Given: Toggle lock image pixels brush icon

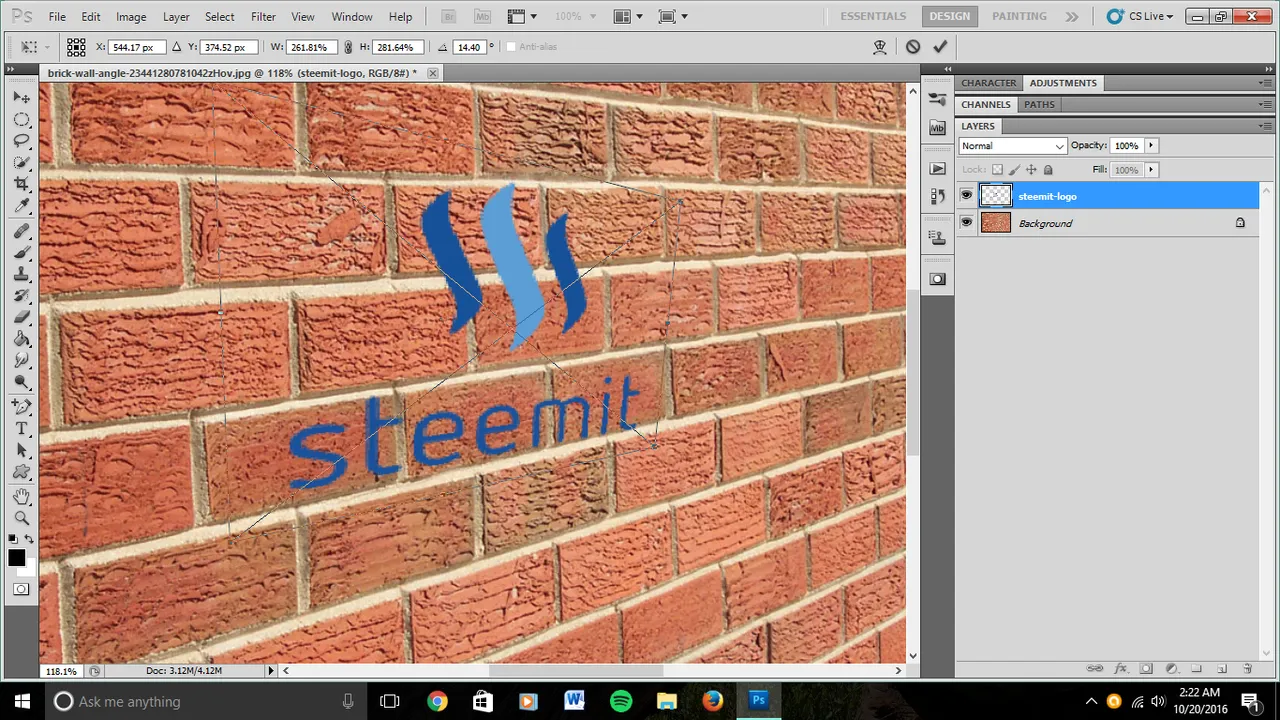Looking at the screenshot, I should click(x=1014, y=170).
